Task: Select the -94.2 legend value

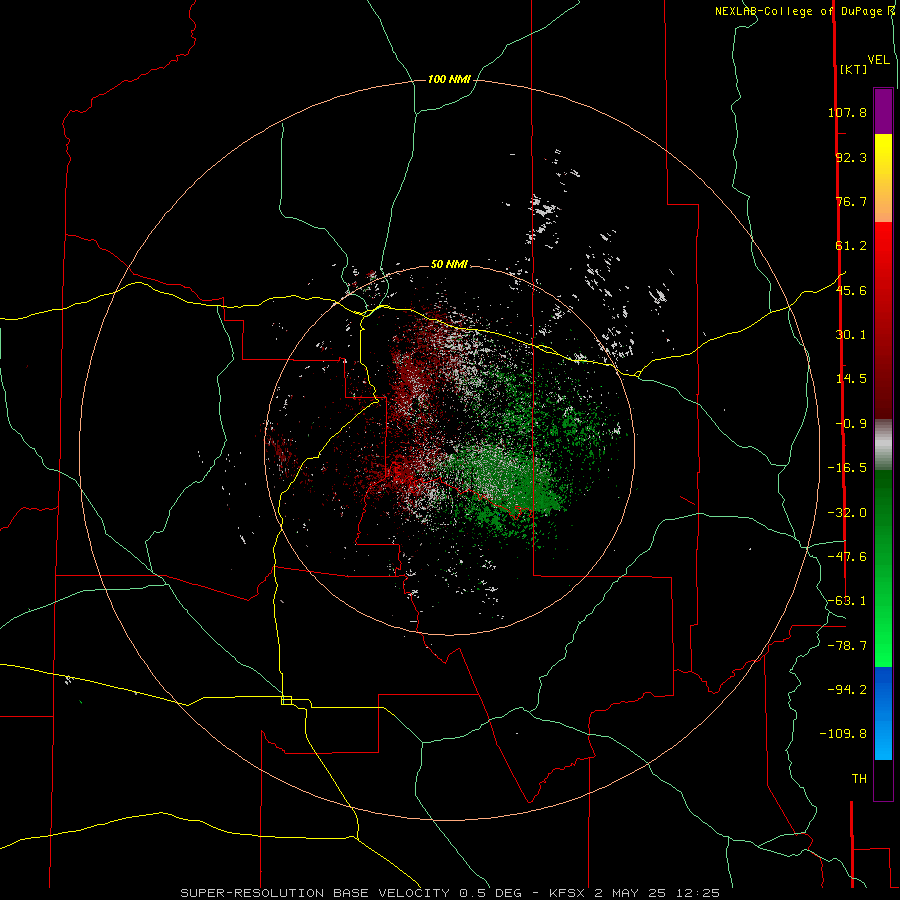Action: click(847, 690)
